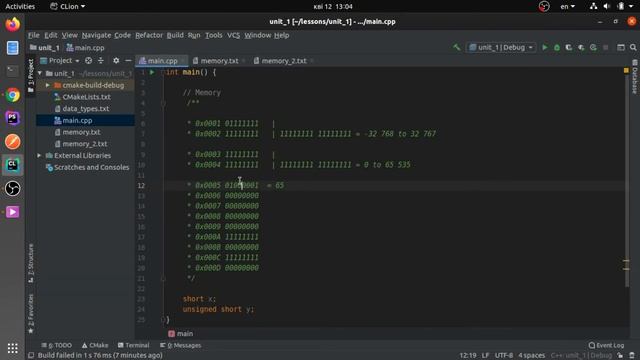The height and width of the screenshot is (360, 640).
Task: Open the VCS menu
Action: (x=233, y=35)
